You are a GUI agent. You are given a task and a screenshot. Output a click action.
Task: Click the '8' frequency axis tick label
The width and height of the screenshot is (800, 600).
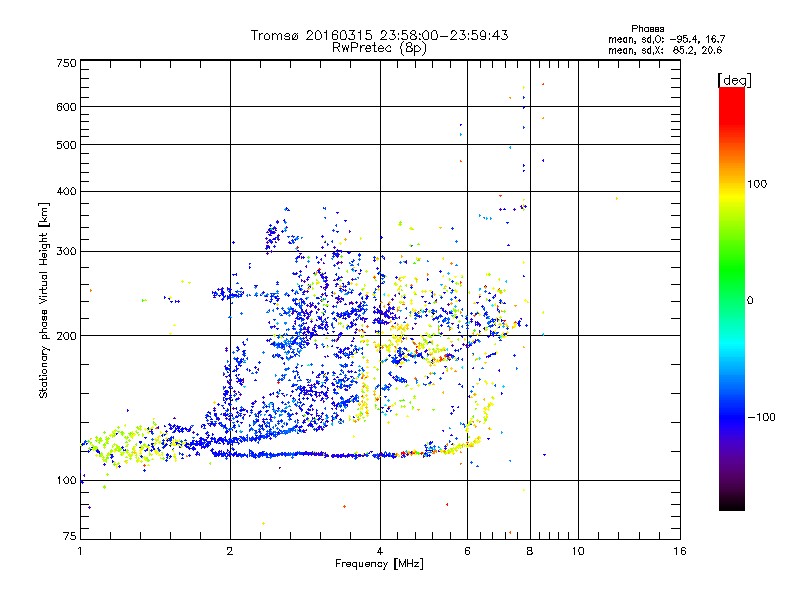[530, 551]
